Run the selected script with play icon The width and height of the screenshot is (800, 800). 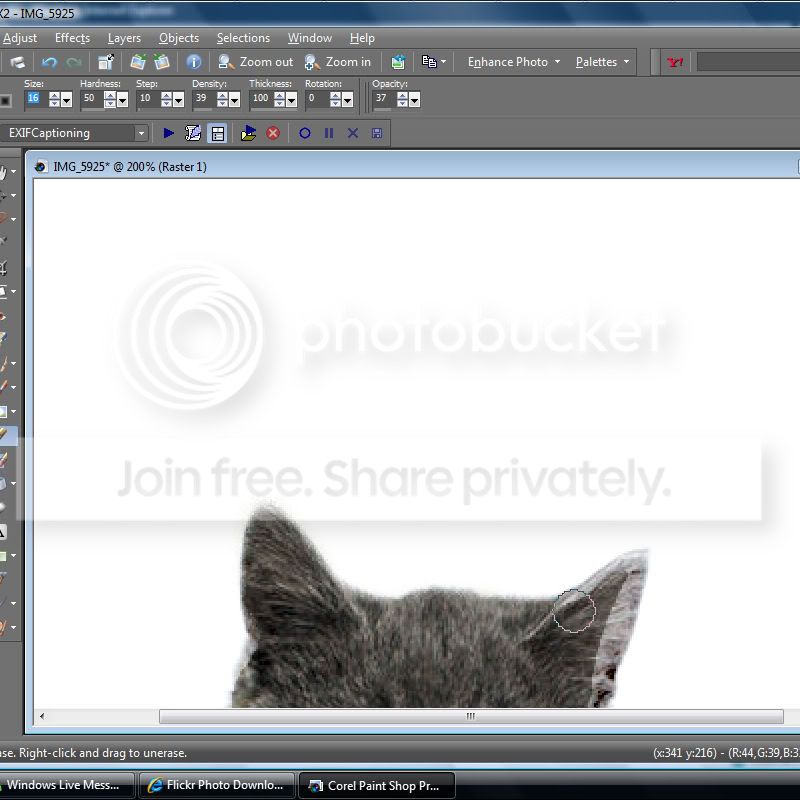point(168,133)
